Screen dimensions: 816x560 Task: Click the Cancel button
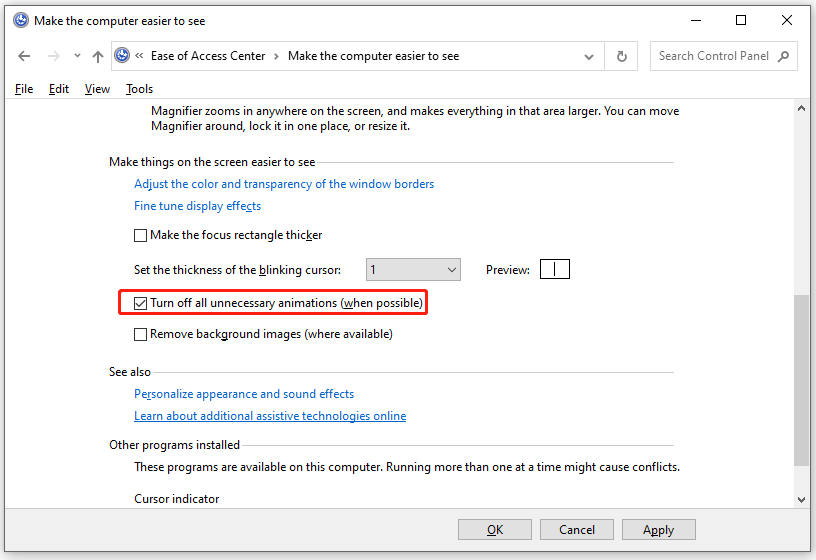point(577,530)
